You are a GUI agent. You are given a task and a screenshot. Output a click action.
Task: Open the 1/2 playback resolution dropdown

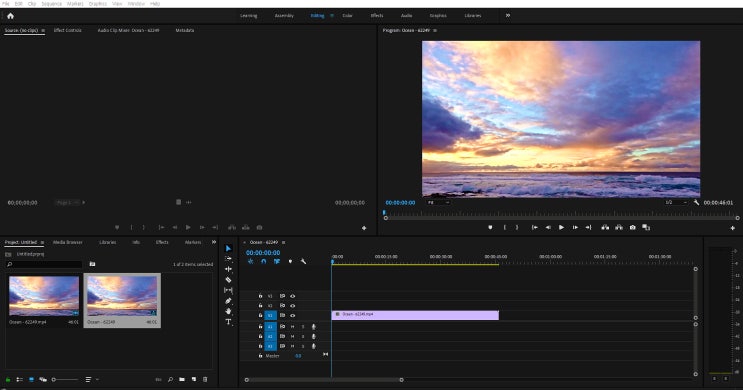pos(675,202)
